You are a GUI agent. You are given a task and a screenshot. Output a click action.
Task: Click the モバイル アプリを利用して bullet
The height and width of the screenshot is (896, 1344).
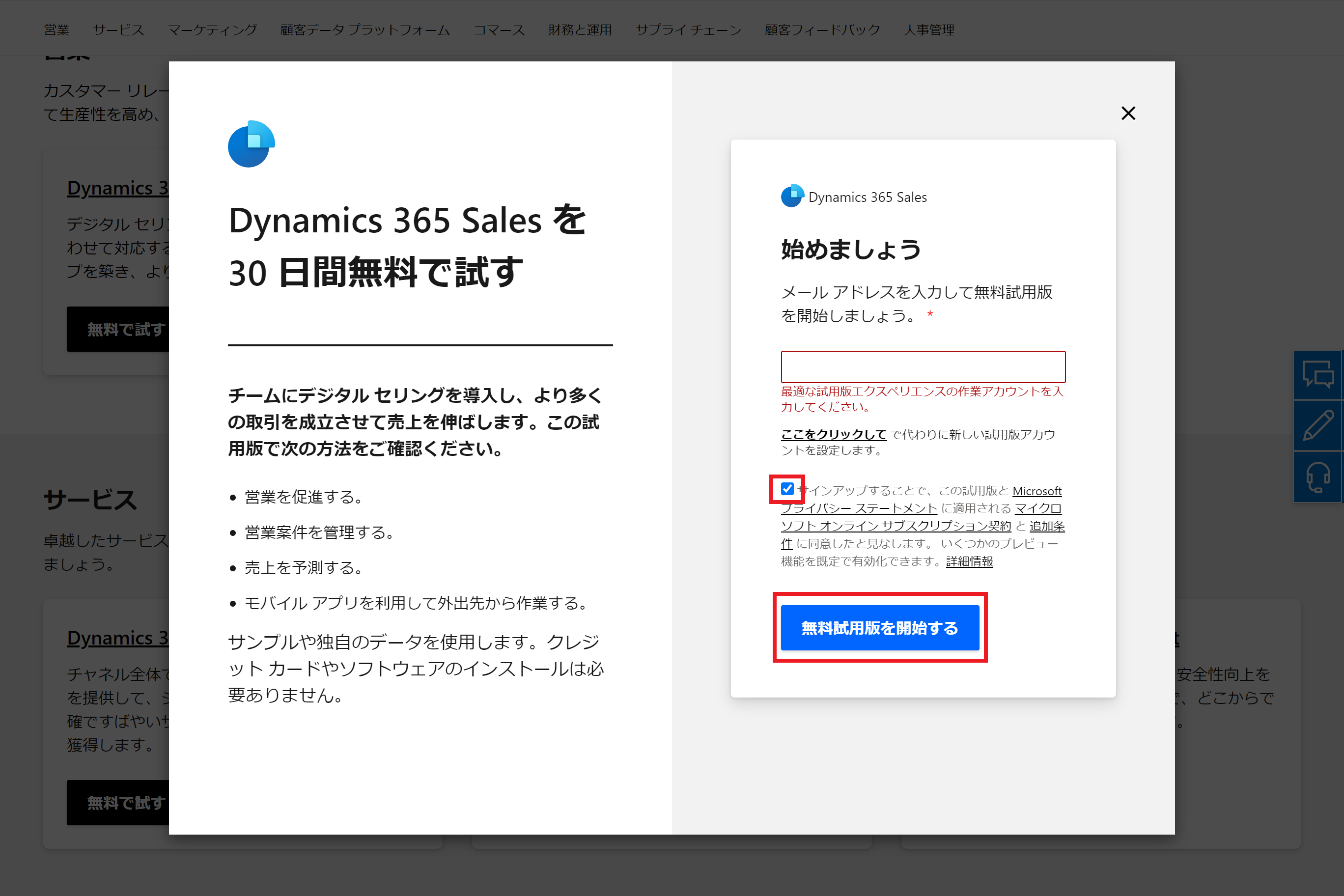[x=416, y=603]
